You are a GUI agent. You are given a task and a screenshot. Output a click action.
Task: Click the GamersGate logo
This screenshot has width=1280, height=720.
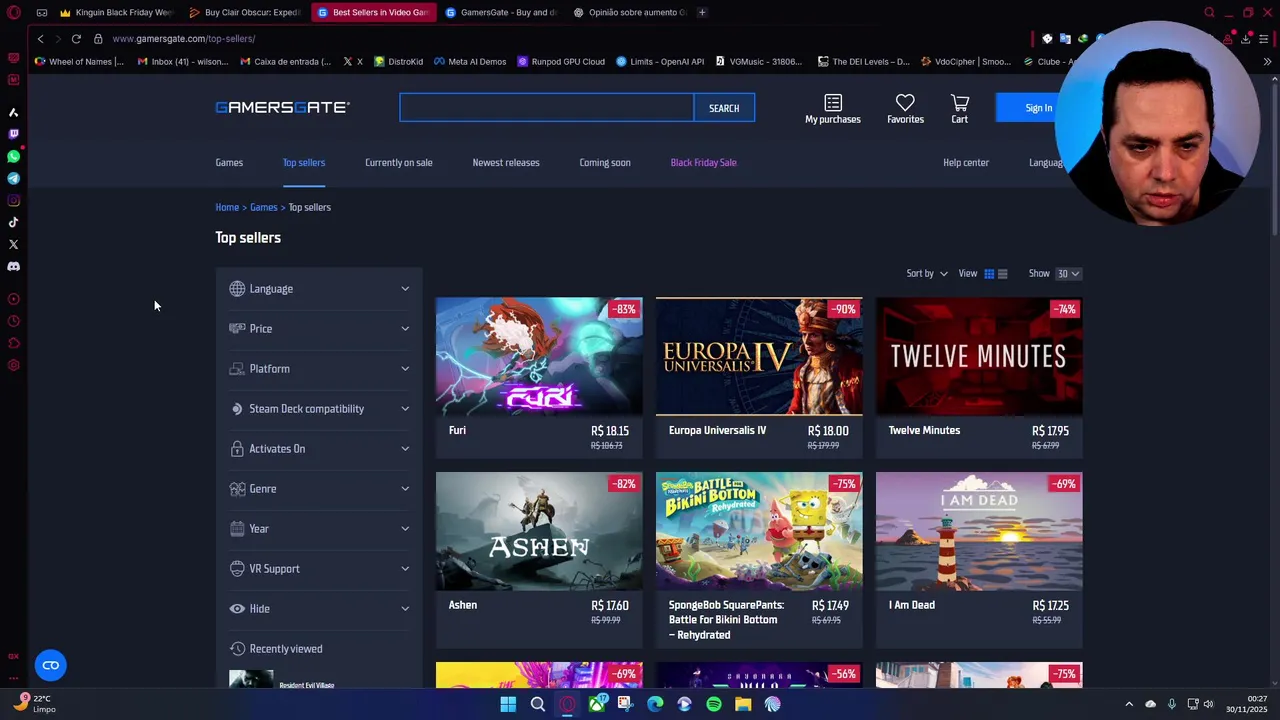(282, 107)
